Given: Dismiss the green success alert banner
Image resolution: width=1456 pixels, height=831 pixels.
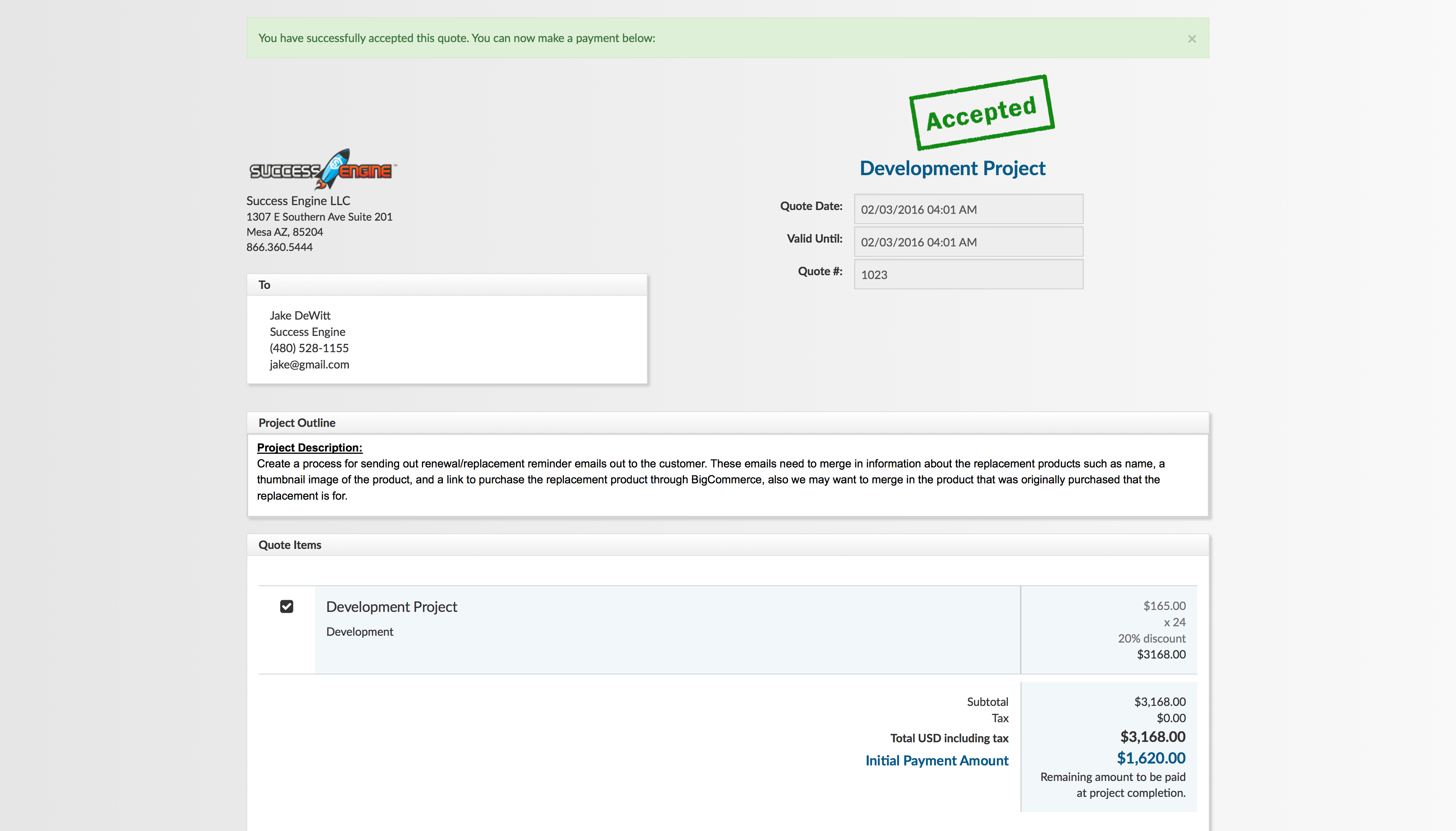Looking at the screenshot, I should pos(1191,39).
